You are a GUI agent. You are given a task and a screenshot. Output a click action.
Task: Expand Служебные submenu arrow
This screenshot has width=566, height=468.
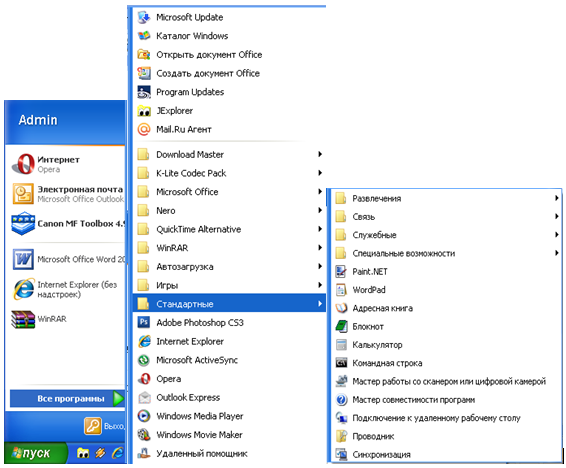pyautogui.click(x=557, y=235)
